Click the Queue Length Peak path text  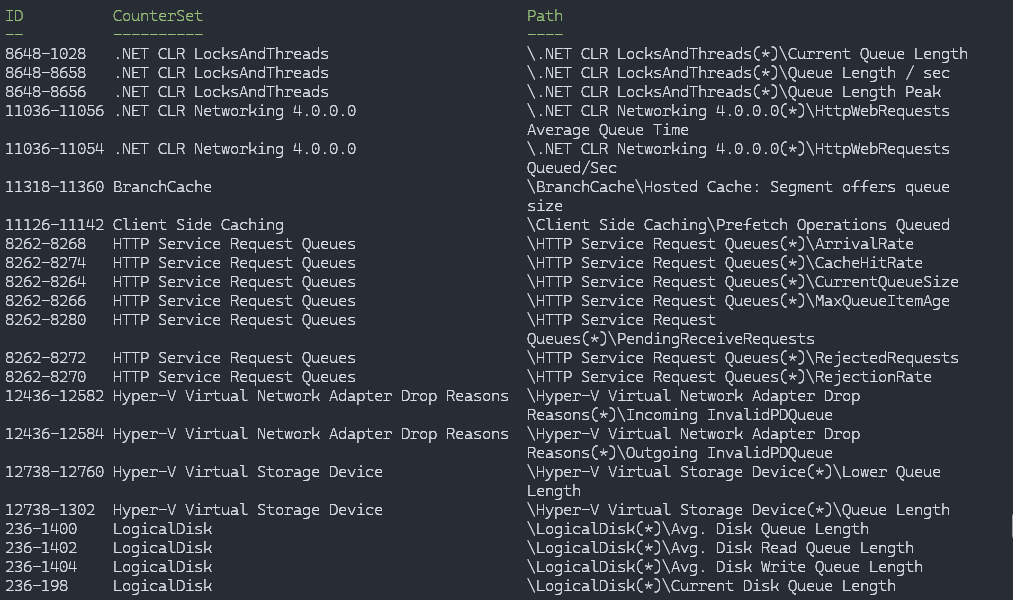734,92
